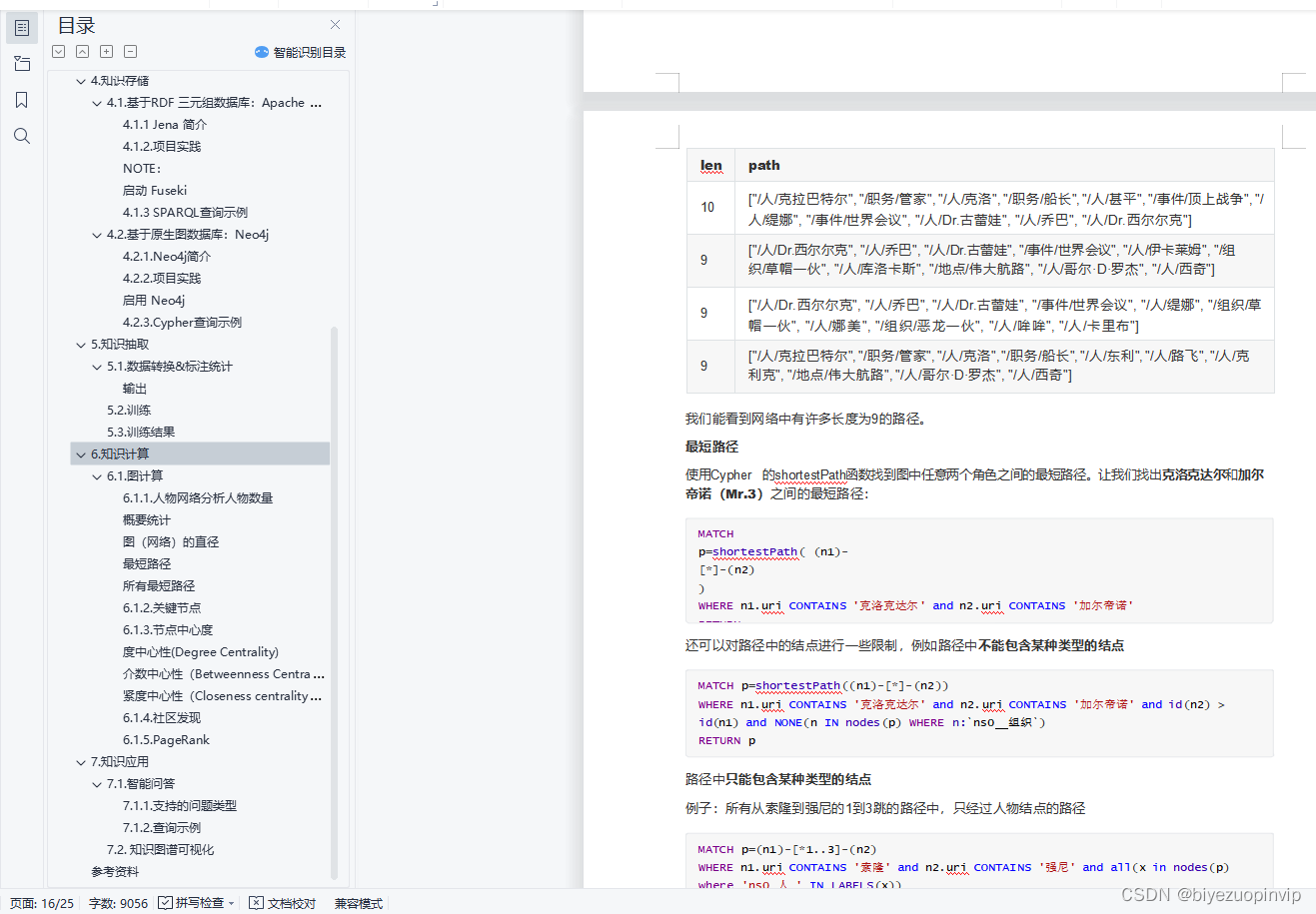This screenshot has height=914, width=1316.
Task: Go to 7.1.1.支持的问题类型
Action: coord(180,806)
